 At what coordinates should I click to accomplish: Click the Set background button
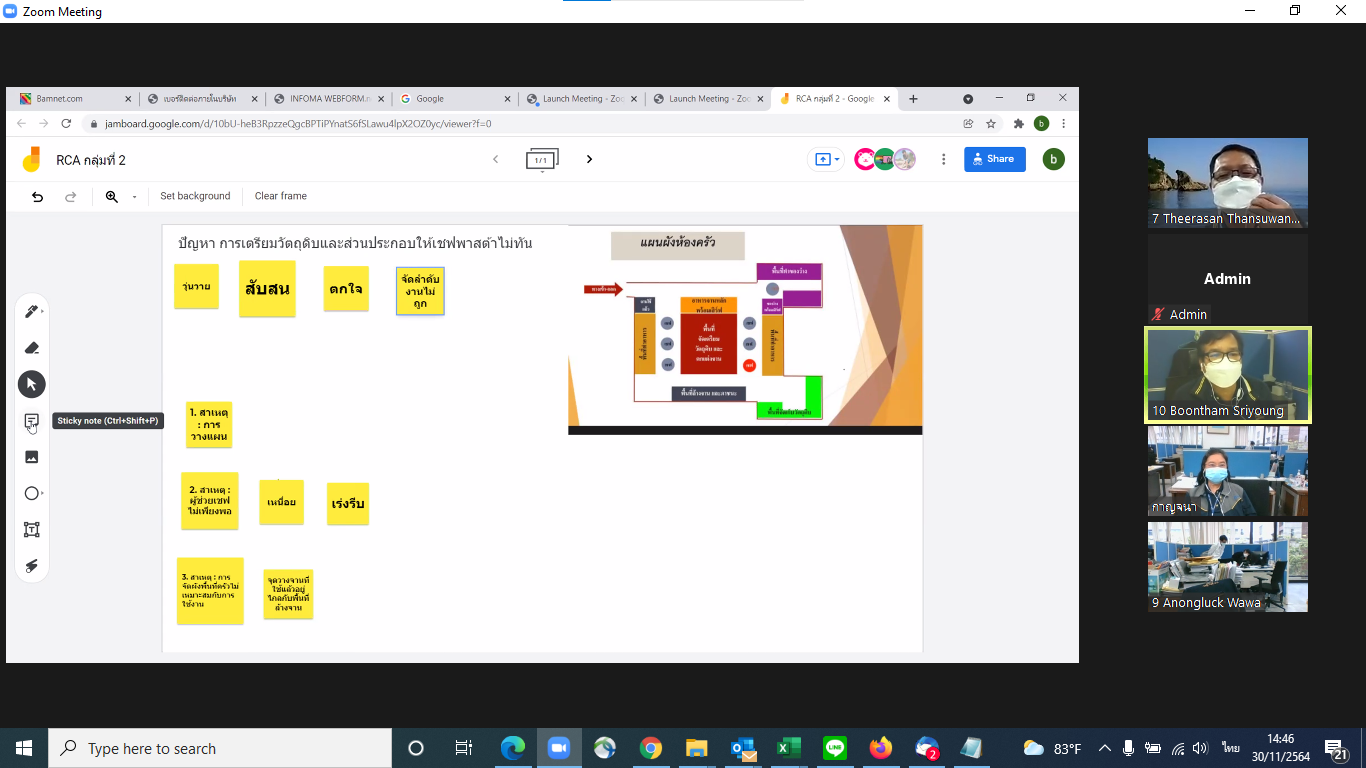click(195, 196)
